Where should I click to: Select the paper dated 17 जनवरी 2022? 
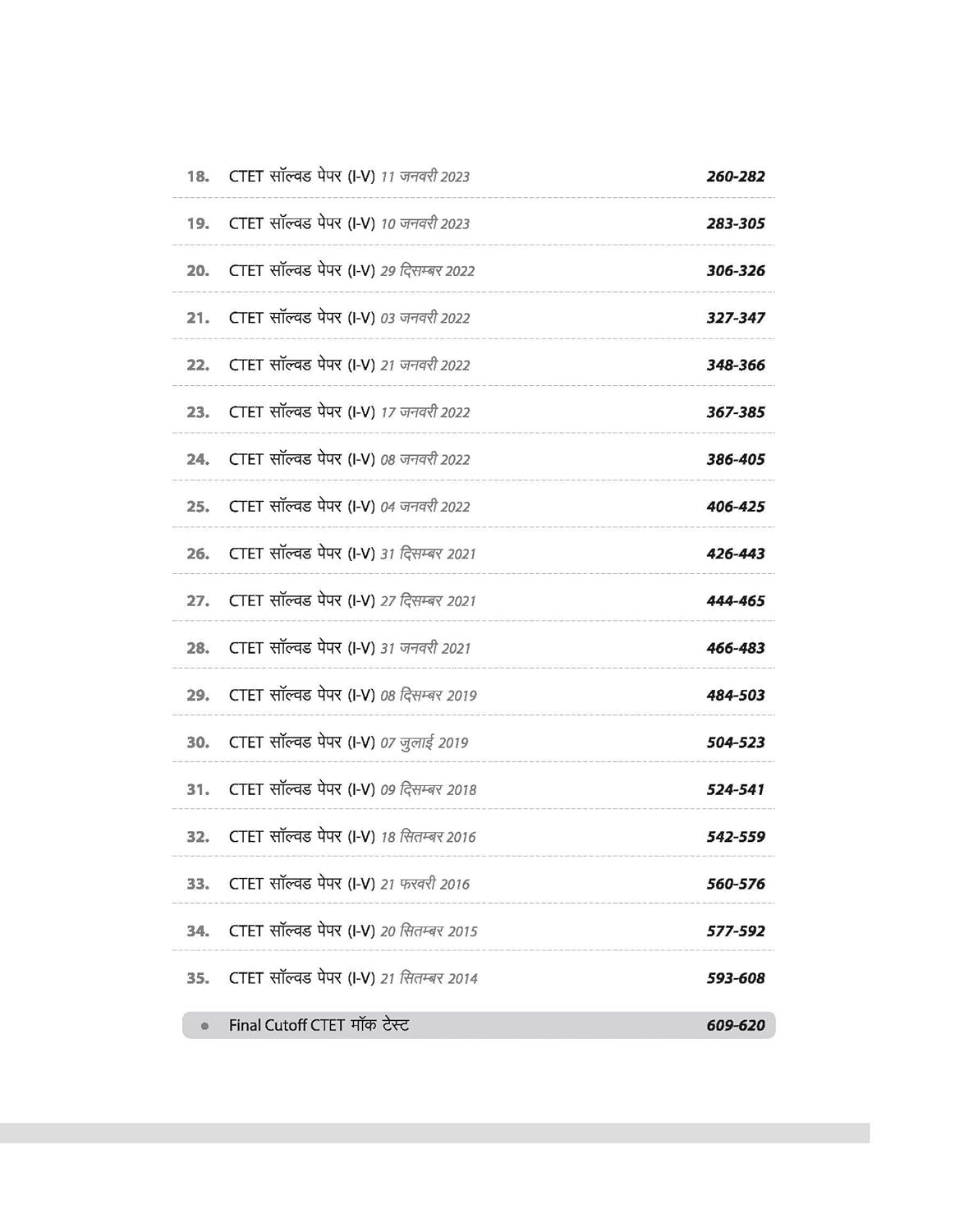[474, 411]
